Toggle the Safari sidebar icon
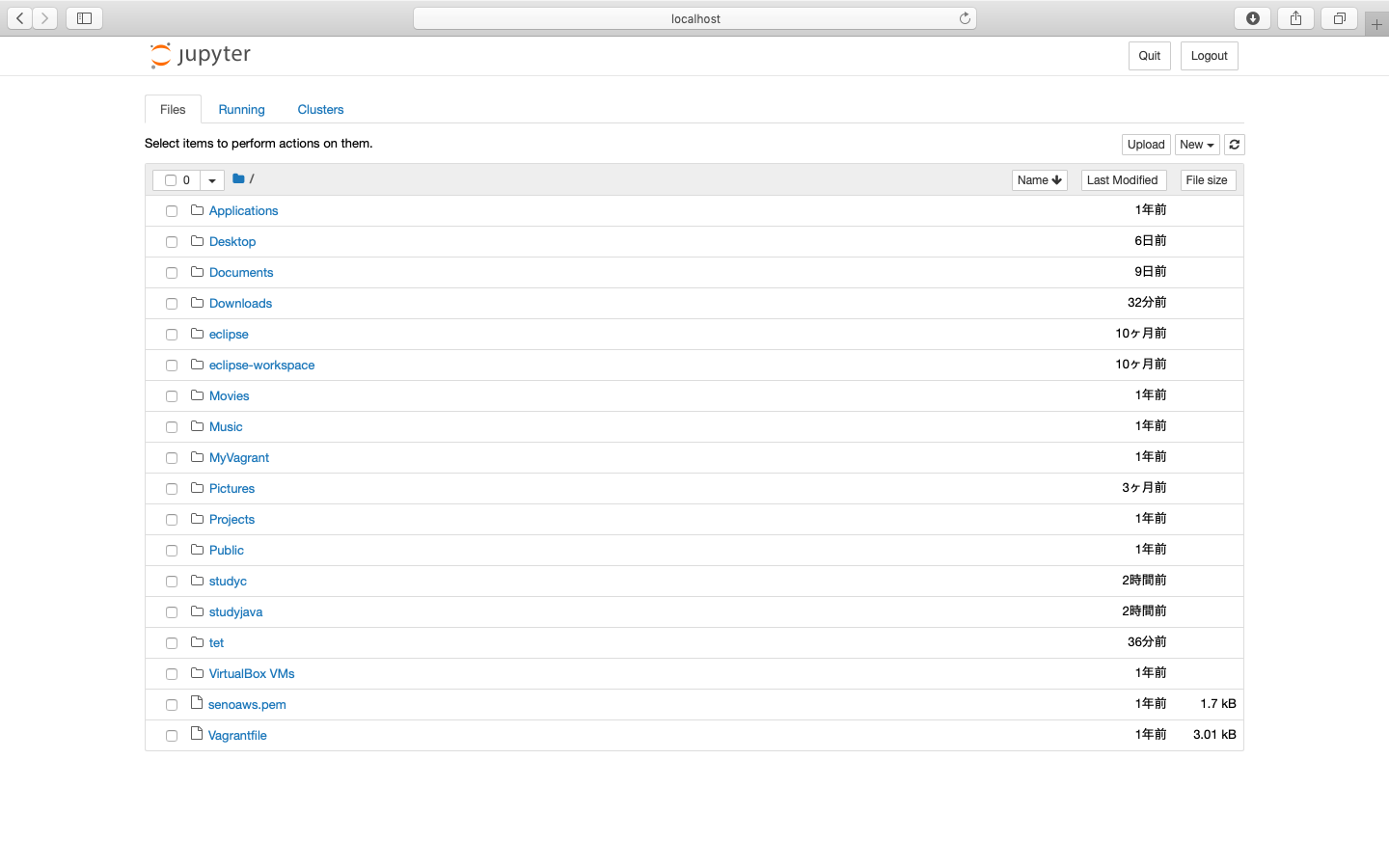 pos(84,18)
